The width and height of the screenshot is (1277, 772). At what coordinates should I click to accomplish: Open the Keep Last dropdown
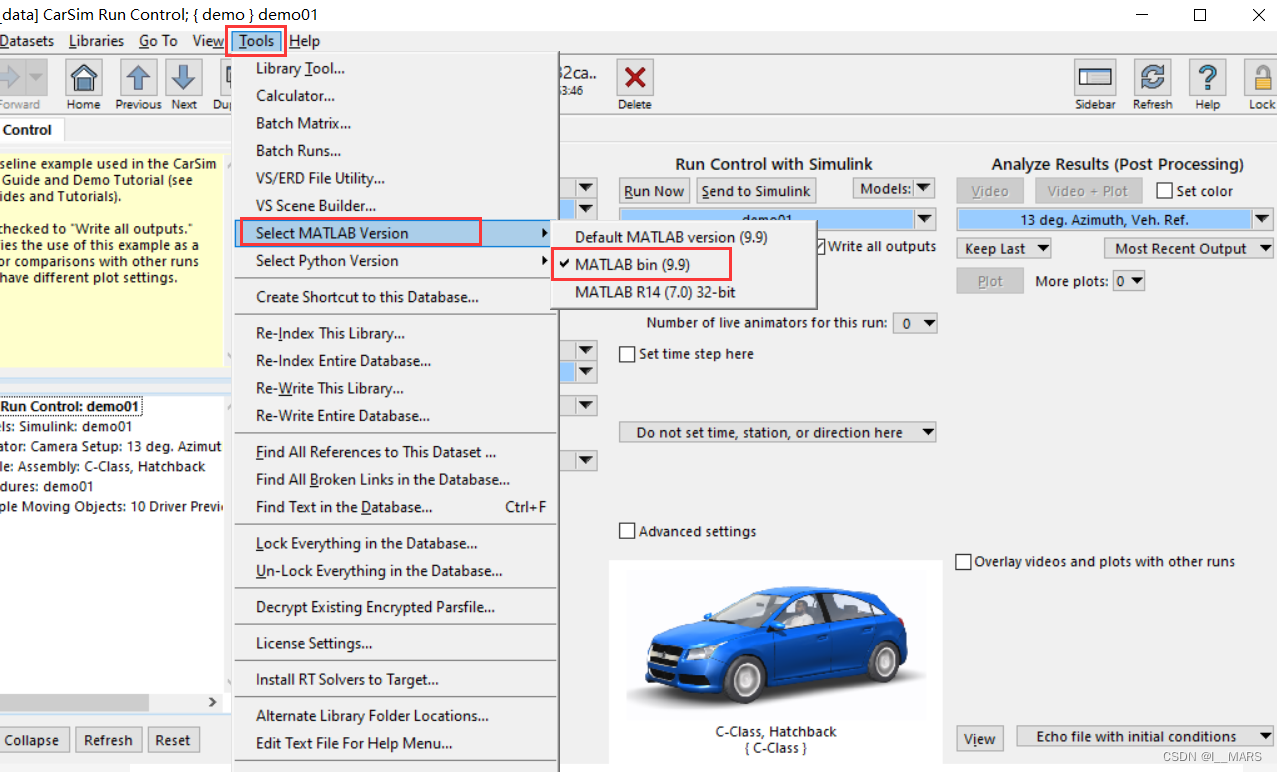[1004, 248]
